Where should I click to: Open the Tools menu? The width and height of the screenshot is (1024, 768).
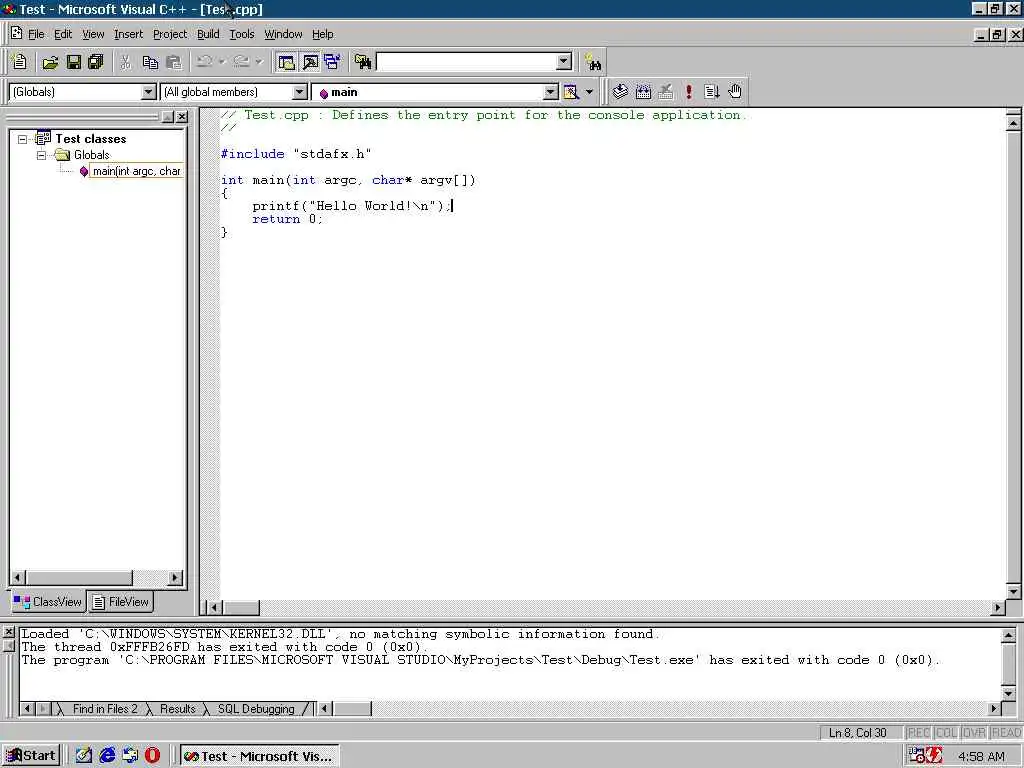coord(242,34)
